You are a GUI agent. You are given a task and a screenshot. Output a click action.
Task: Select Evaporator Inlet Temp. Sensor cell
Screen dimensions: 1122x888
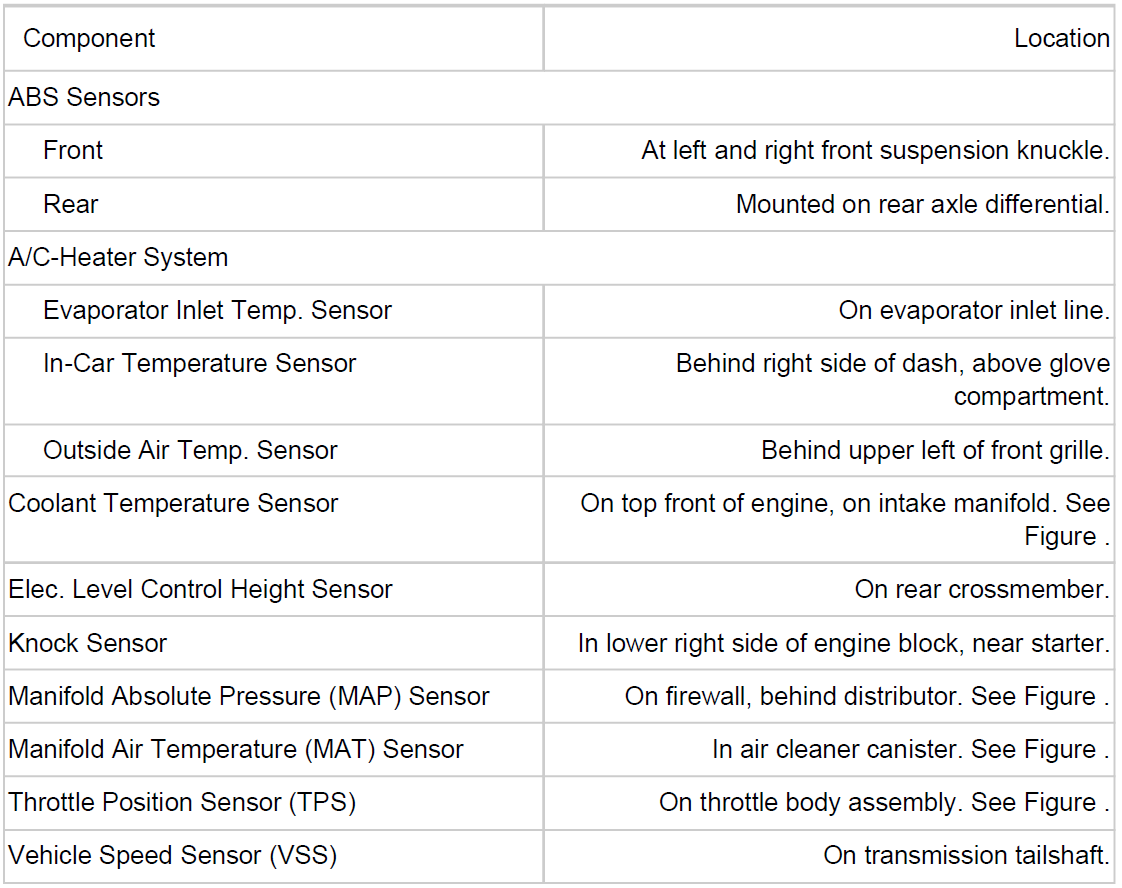(x=217, y=311)
